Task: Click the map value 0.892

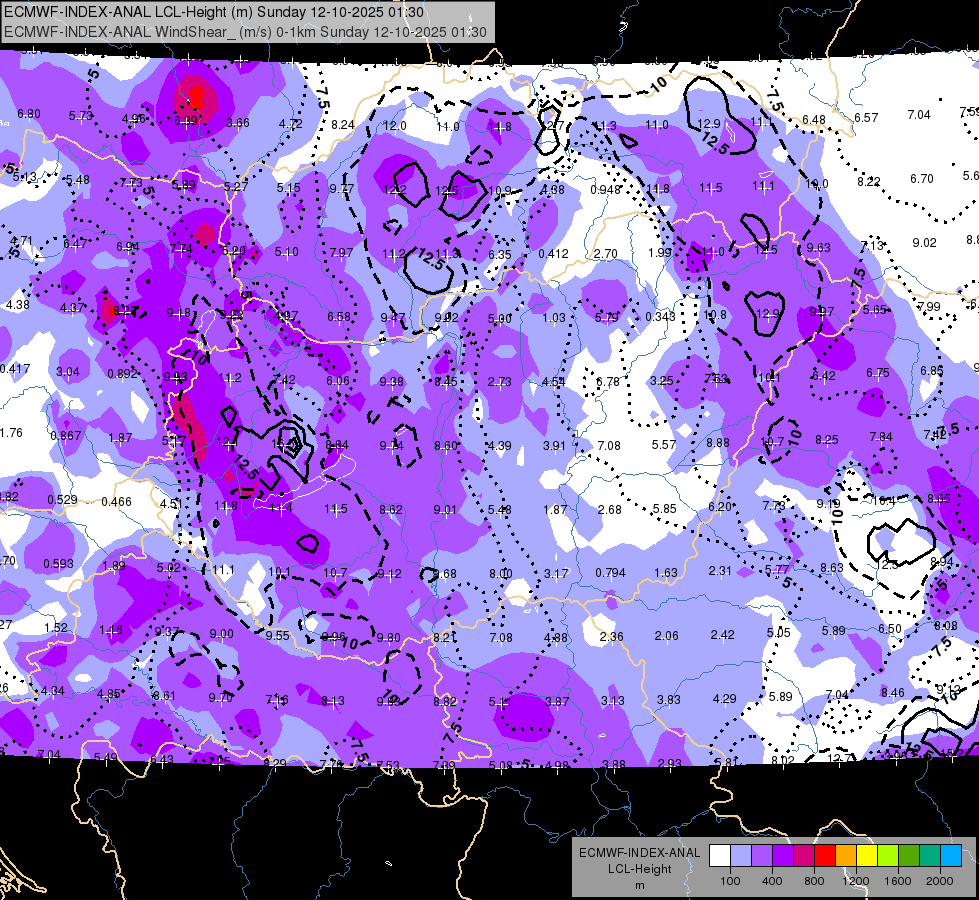Action: coord(122,373)
